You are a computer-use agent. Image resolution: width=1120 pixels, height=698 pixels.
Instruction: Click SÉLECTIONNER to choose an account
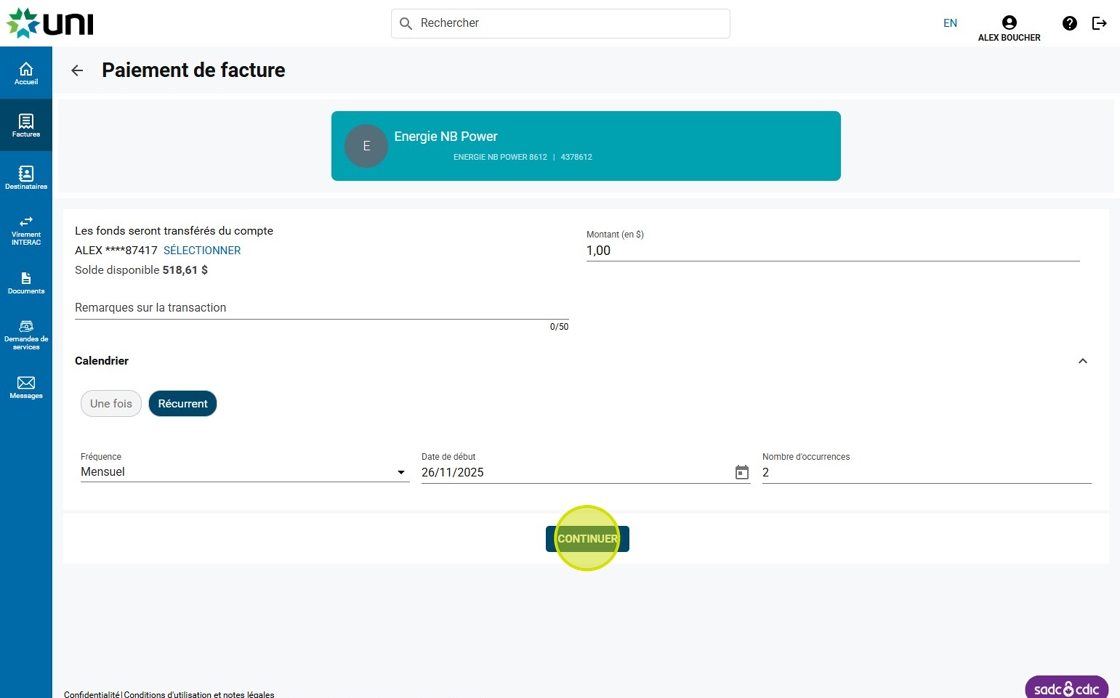click(202, 251)
